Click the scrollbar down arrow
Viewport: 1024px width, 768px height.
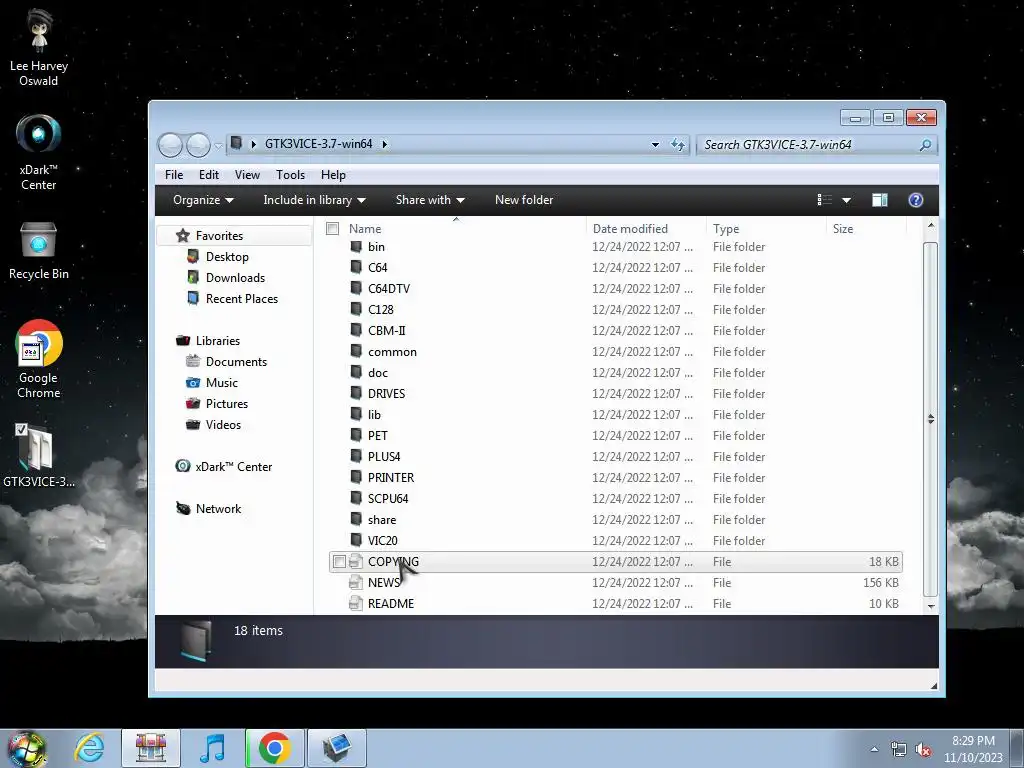coord(931,606)
